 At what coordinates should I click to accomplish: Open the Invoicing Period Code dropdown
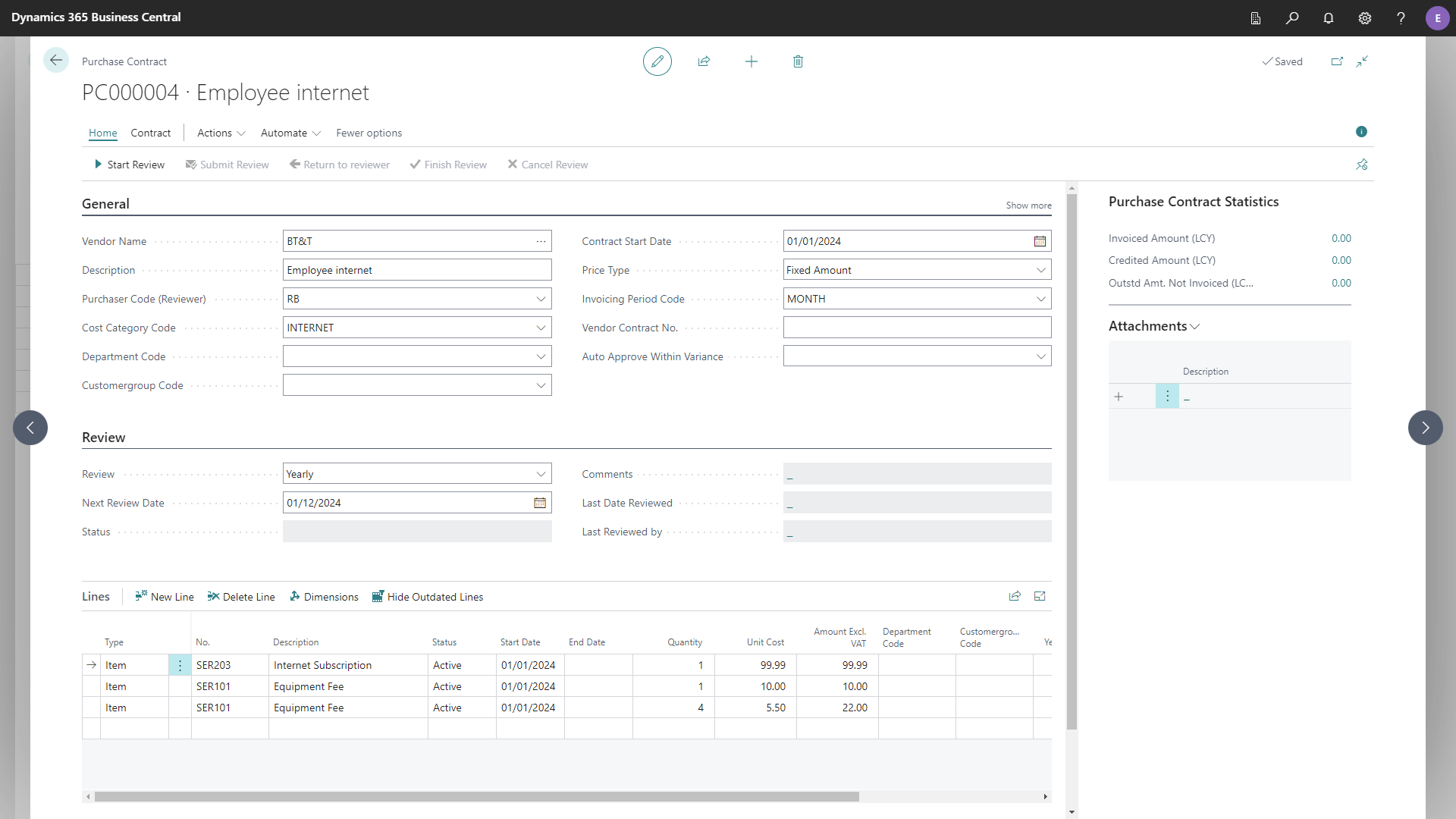coord(1041,299)
